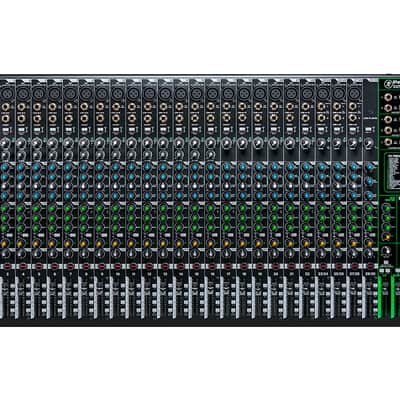Toggle the switch above channel 29/30 gain knob

368,130
